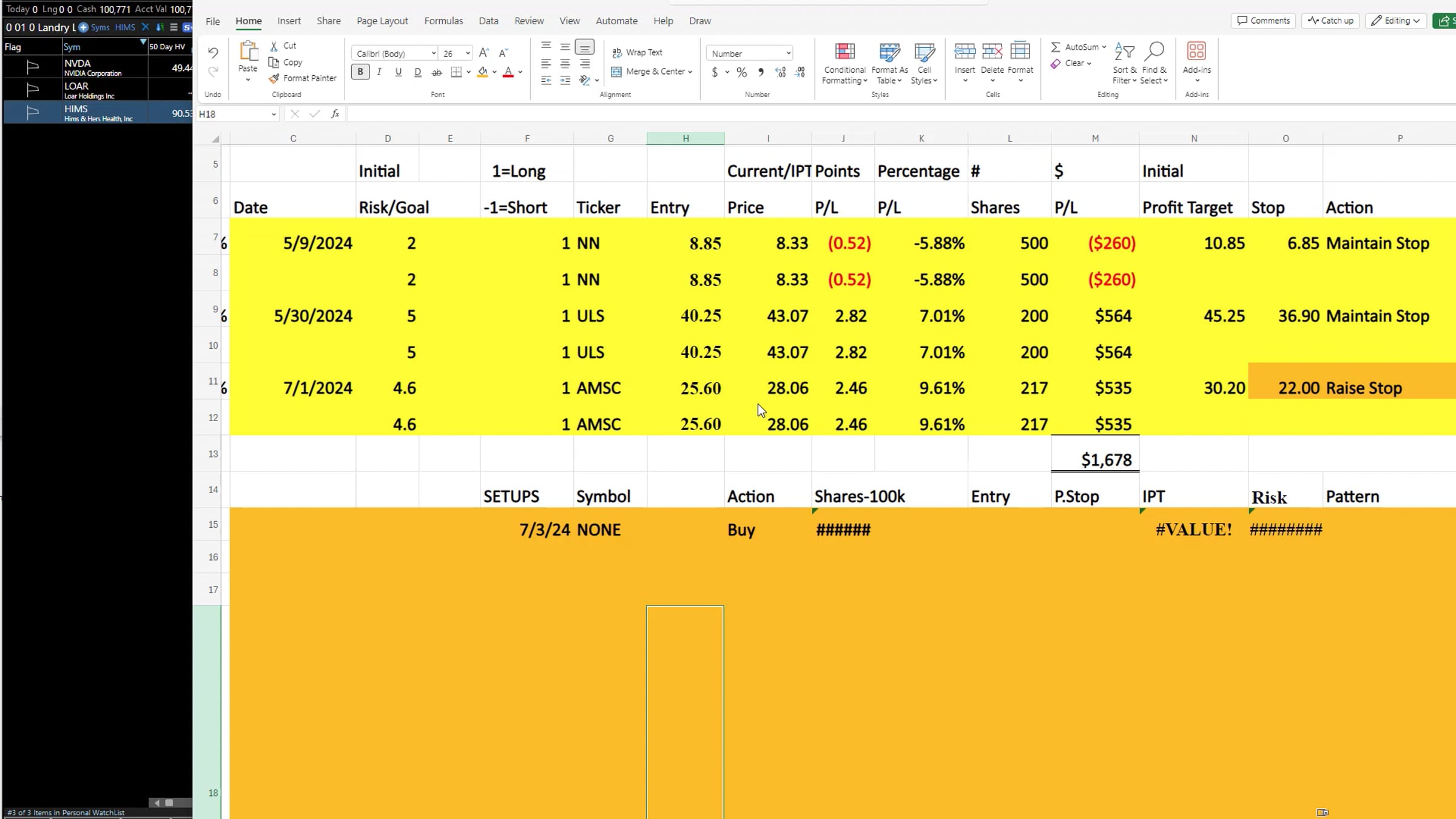1456x819 pixels.
Task: Click the Undo arrow in Excel ribbon
Action: coord(213,53)
